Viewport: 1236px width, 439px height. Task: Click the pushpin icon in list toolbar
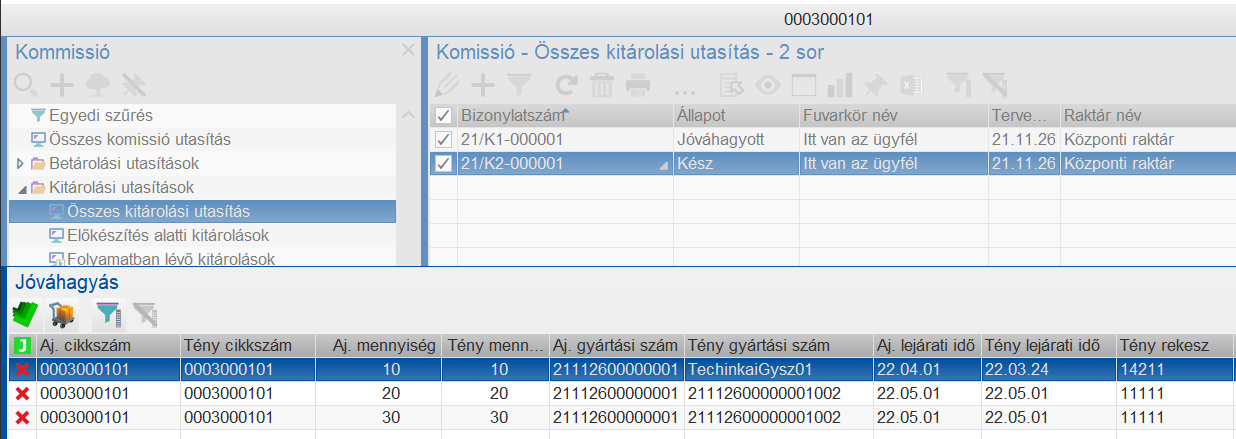pyautogui.click(x=875, y=84)
